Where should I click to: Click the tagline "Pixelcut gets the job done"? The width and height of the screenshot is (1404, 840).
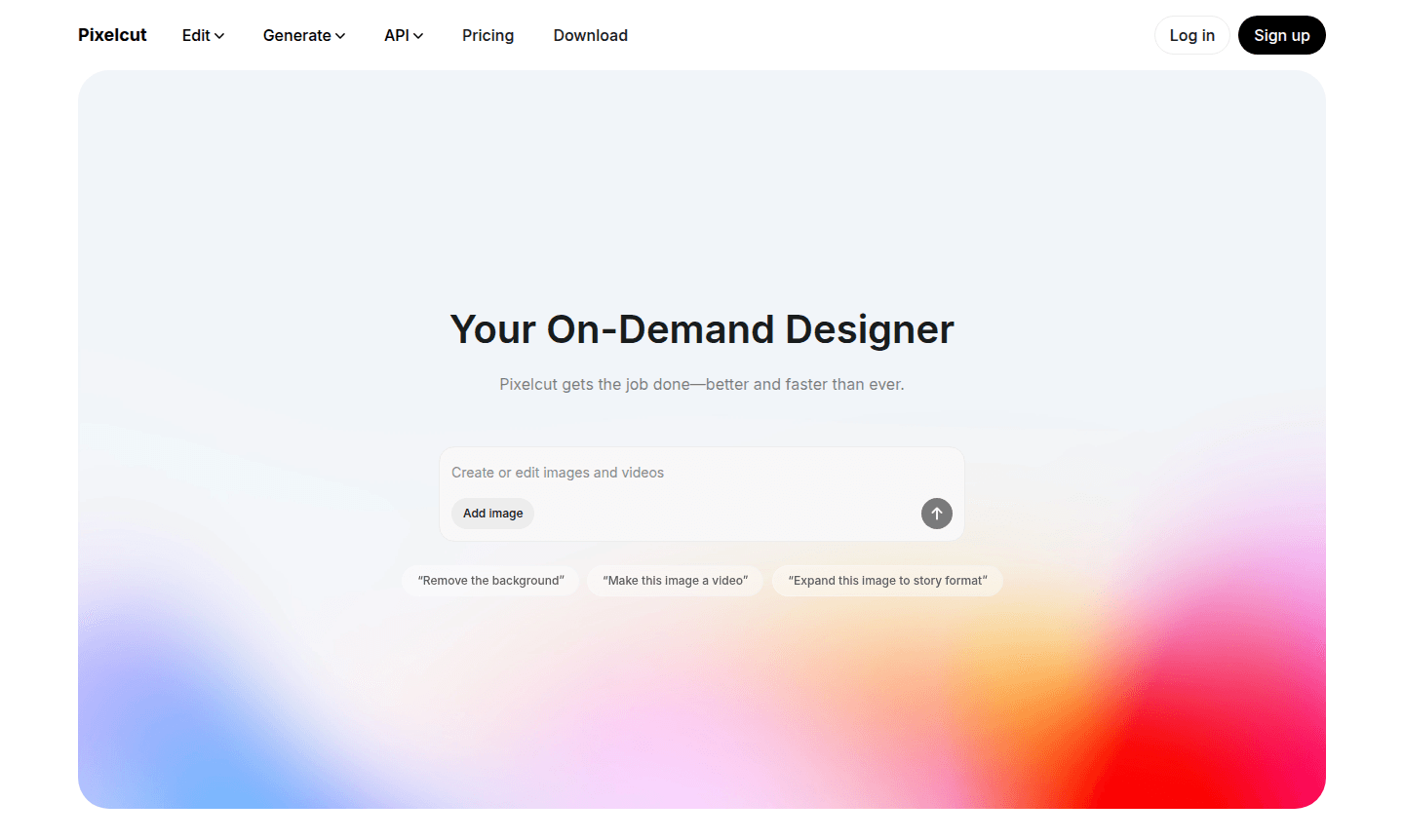702,385
